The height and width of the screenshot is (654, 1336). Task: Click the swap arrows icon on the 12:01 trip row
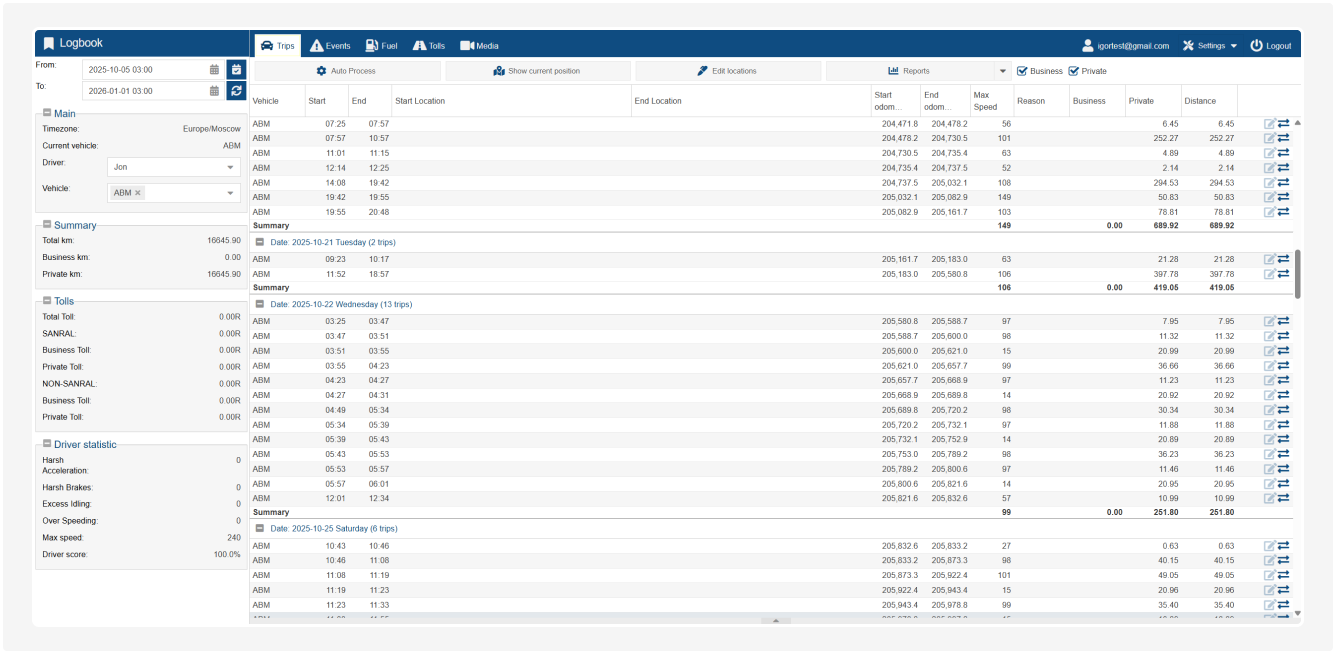point(1283,498)
